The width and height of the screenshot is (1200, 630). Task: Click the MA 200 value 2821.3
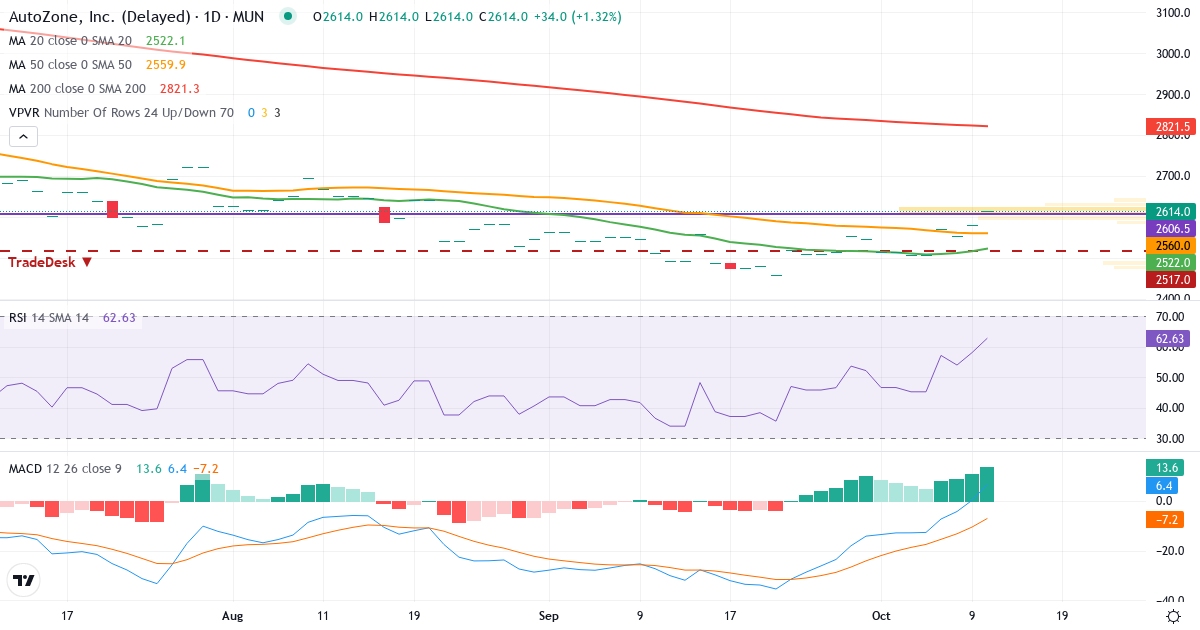[180, 89]
